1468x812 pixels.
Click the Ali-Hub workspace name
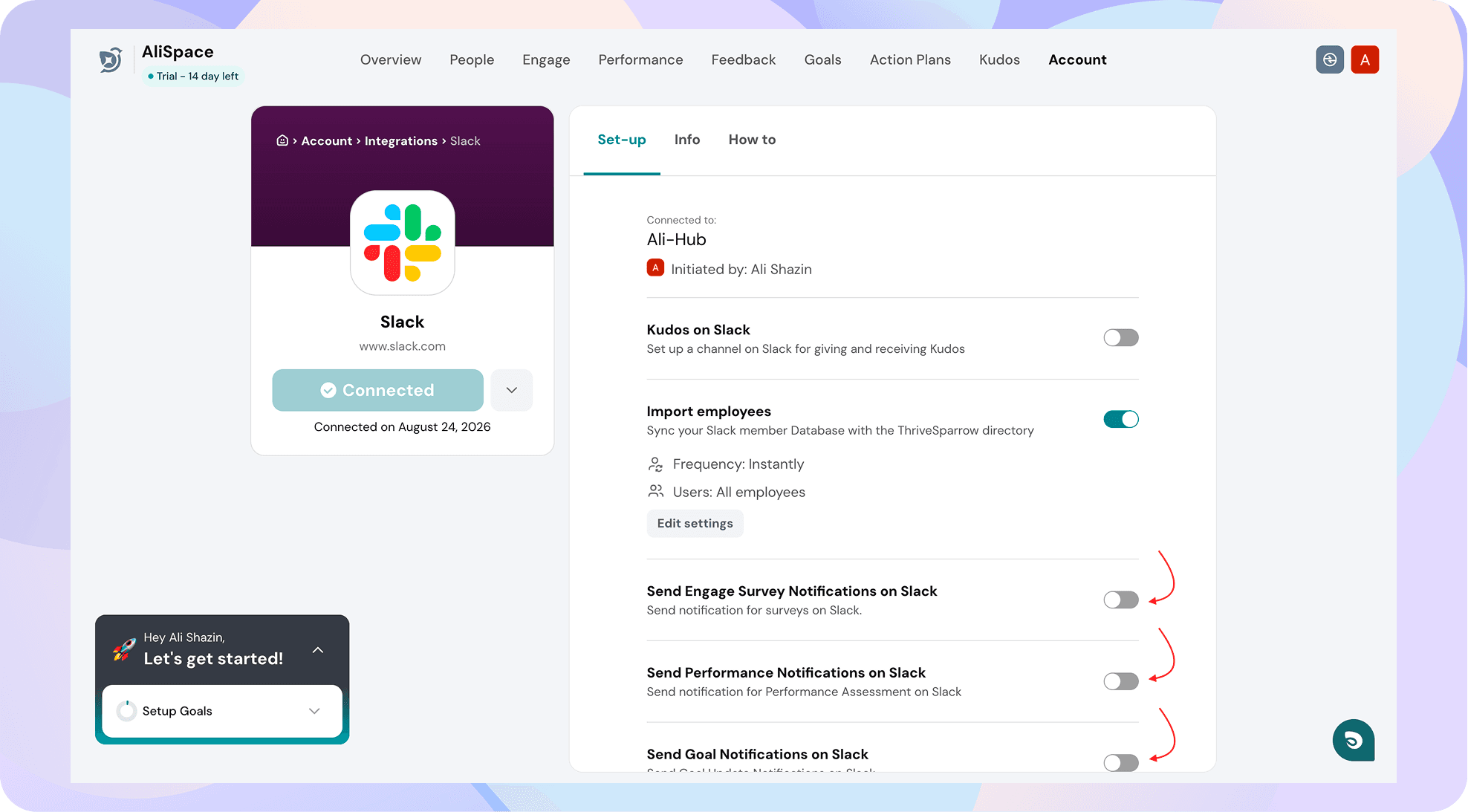click(x=677, y=239)
